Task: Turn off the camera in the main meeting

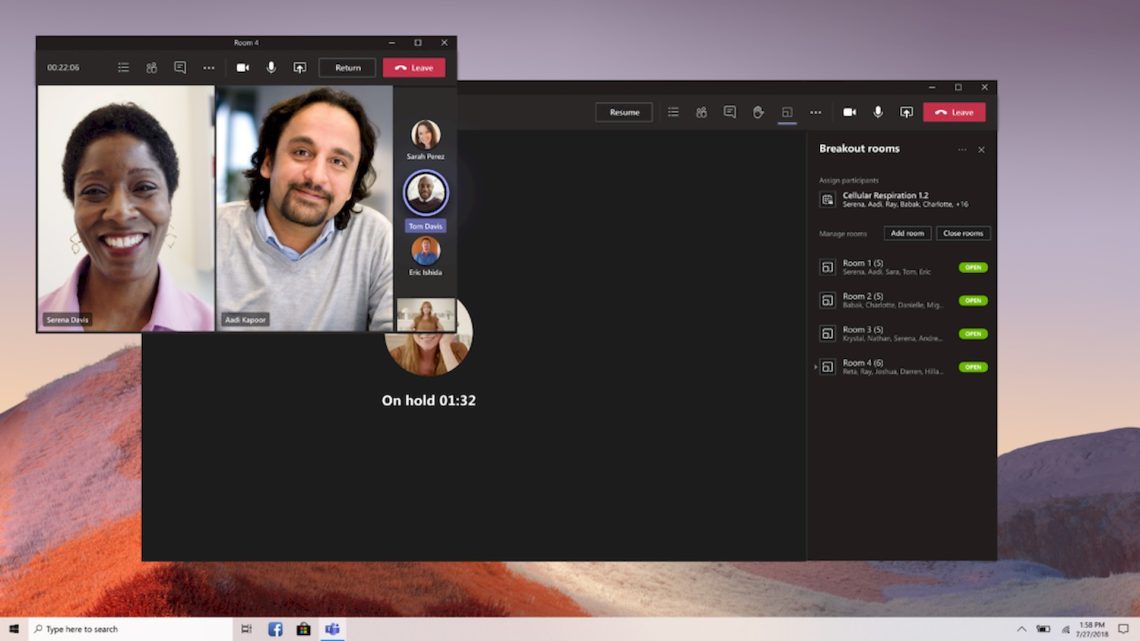Action: (x=849, y=112)
